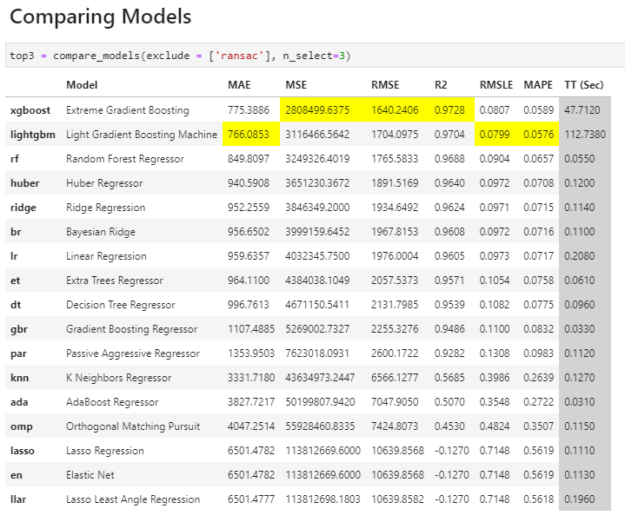Screen dimensions: 625x522
Task: Click Linear Regression RMSE 1976.0004
Action: pos(395,256)
